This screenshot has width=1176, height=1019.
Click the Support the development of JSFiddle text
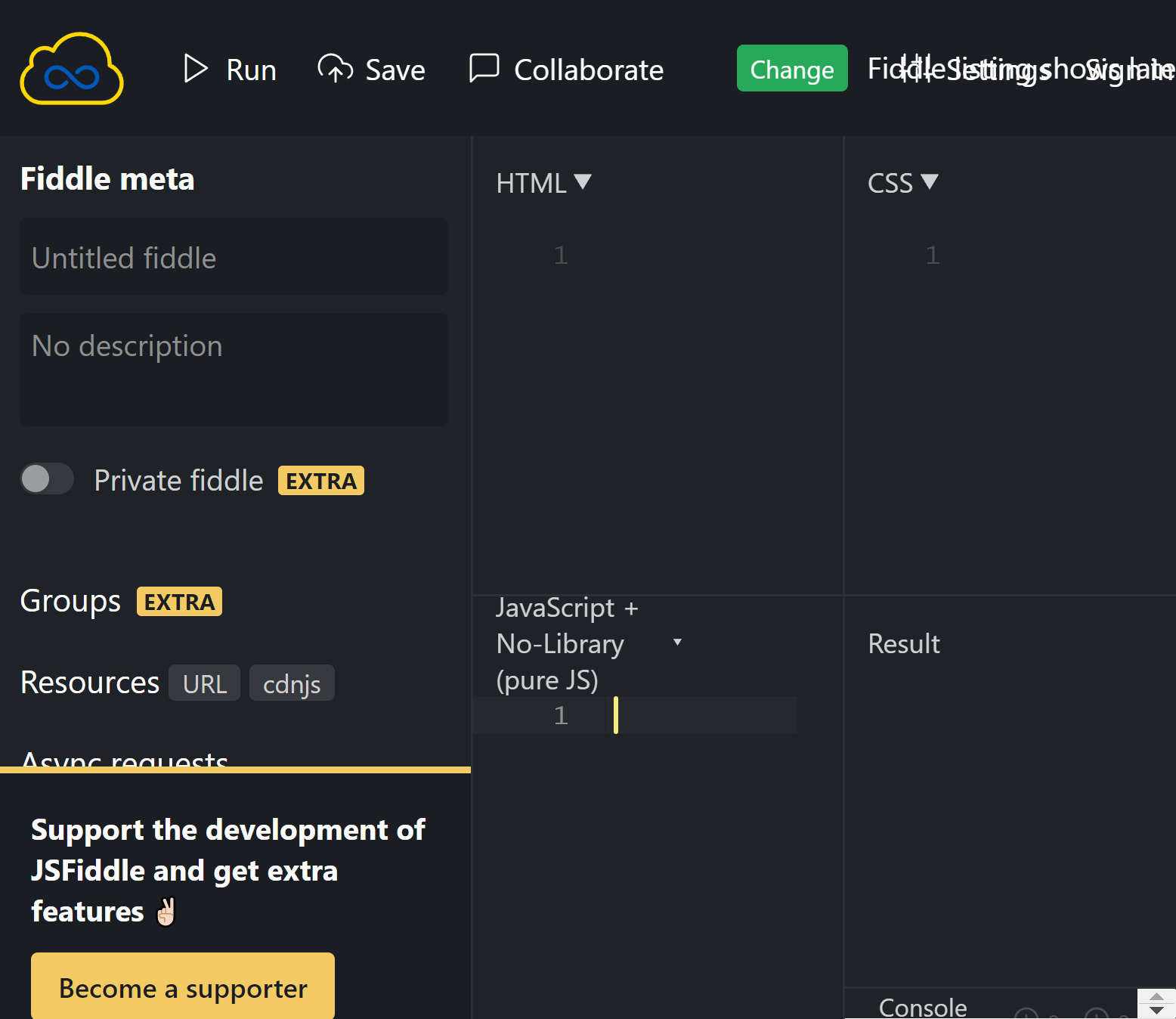[227, 870]
